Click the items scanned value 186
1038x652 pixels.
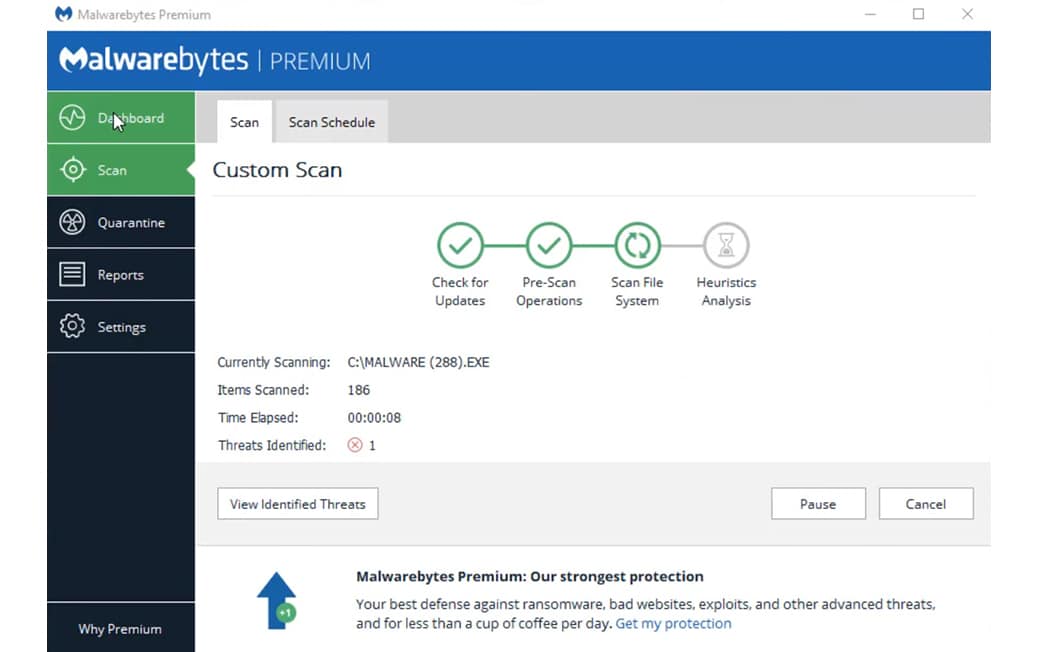(359, 390)
